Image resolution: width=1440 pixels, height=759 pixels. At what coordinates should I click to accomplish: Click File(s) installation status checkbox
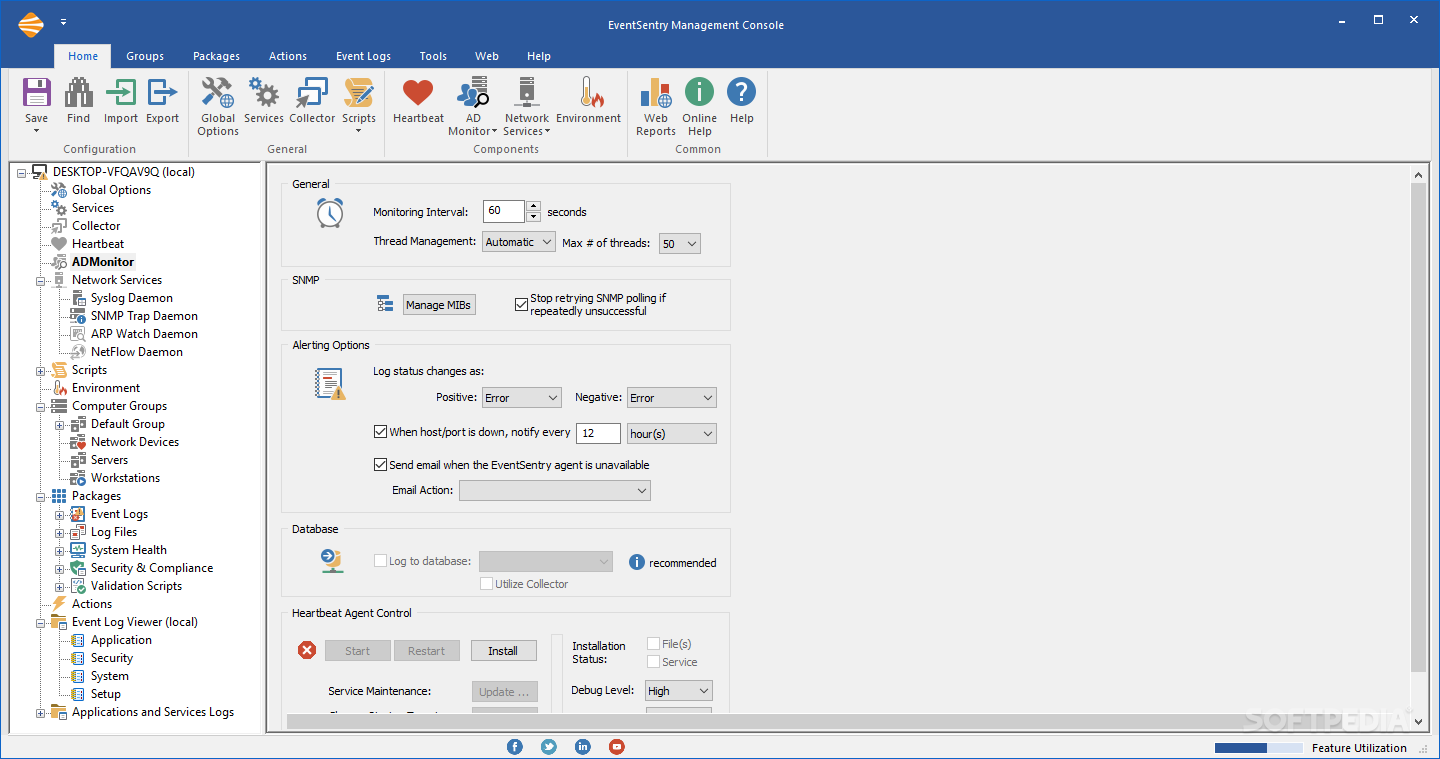click(x=653, y=644)
